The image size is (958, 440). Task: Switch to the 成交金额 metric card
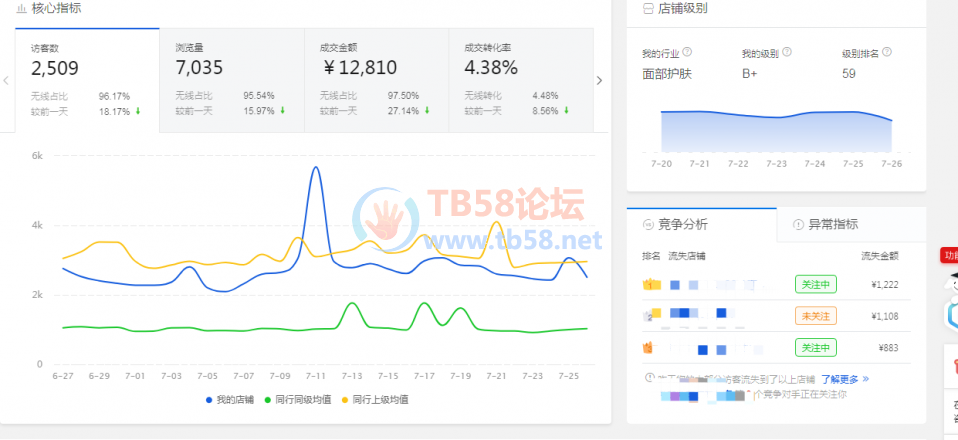375,80
